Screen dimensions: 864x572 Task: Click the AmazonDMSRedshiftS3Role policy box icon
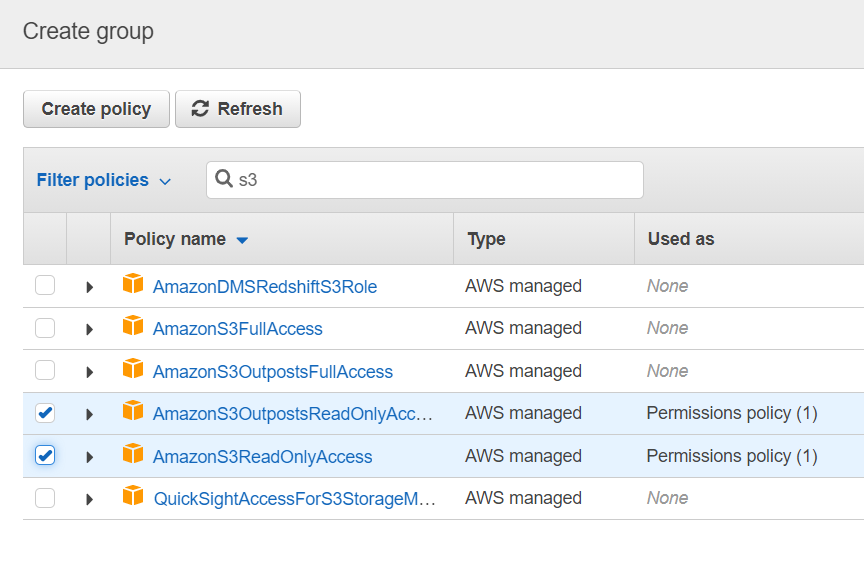pyautogui.click(x=133, y=285)
